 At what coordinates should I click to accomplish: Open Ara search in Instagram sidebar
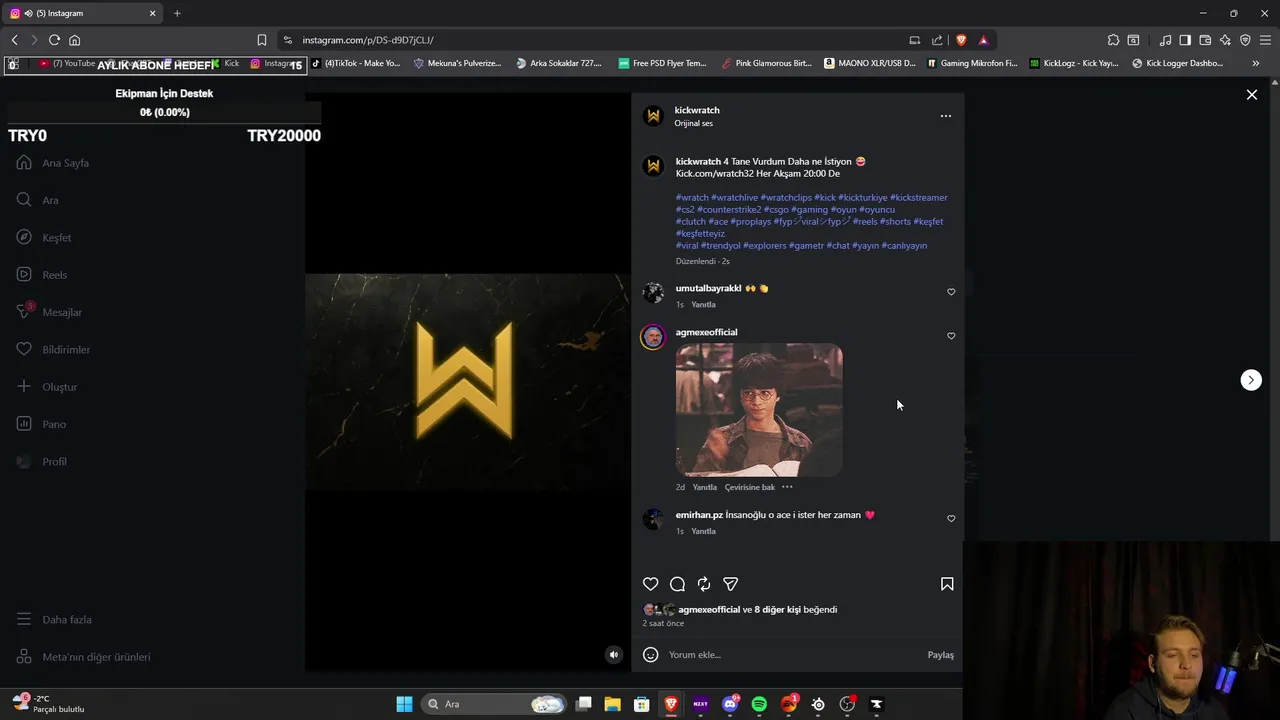tap(37, 200)
